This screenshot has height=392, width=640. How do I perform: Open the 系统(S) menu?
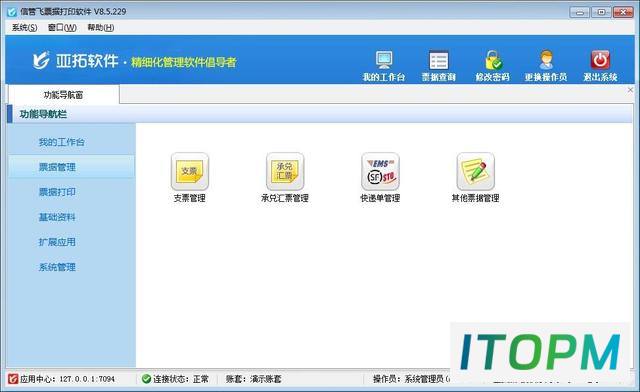click(x=24, y=27)
